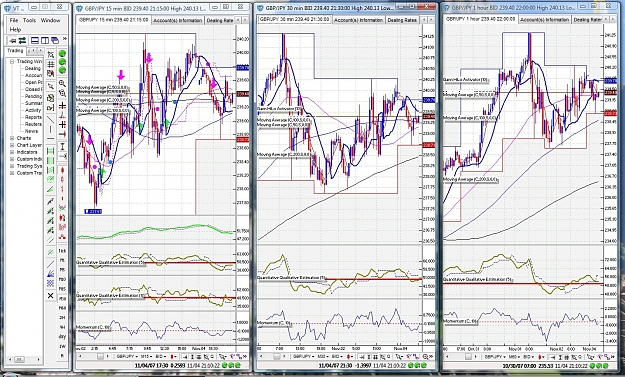Click the grid hash icon in vertical toolbar
Image resolution: width=625 pixels, height=377 pixels.
pos(51,64)
